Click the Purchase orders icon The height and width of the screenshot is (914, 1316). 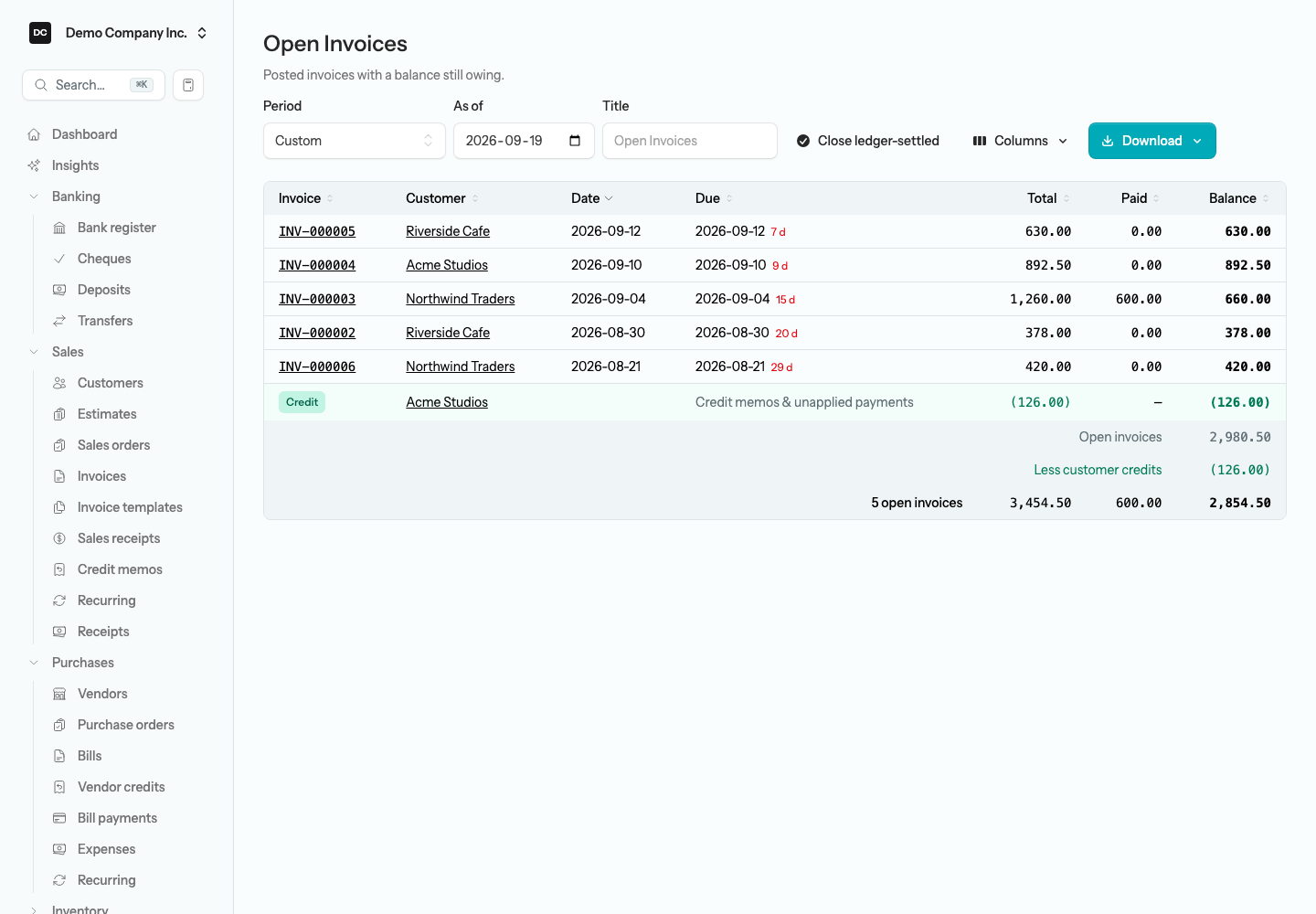coord(59,725)
